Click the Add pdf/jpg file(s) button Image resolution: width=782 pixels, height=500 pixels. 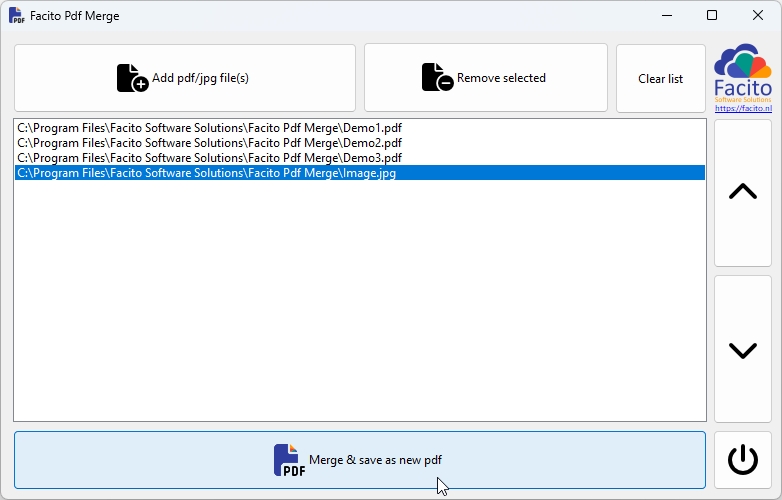(x=185, y=78)
